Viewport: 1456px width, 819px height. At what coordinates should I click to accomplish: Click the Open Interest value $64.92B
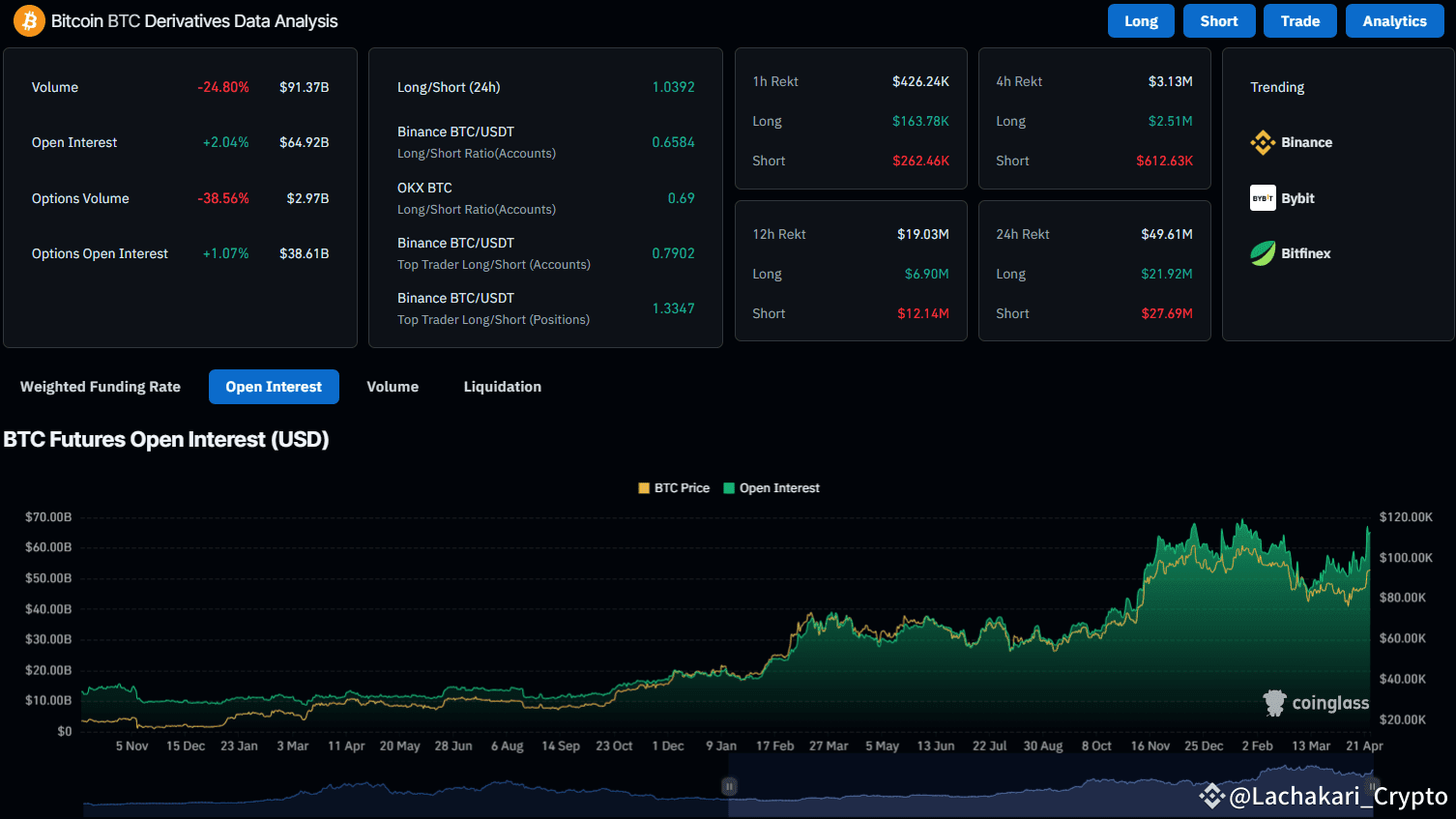[305, 142]
